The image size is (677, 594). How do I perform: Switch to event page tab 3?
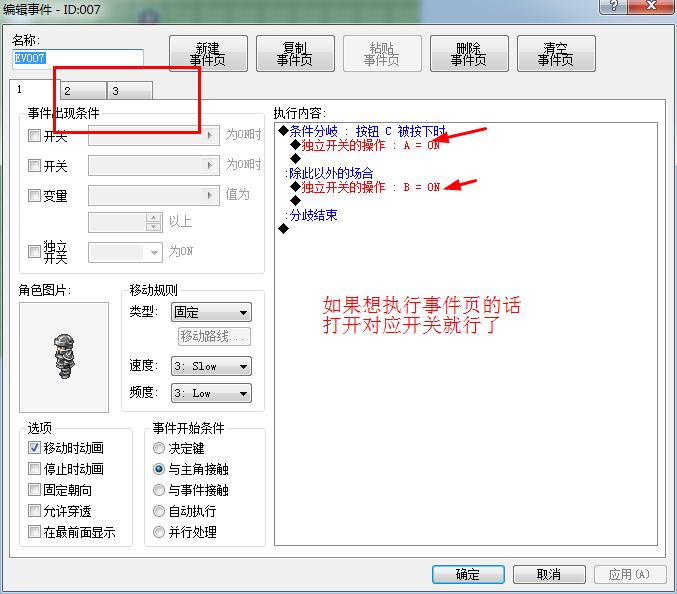(x=130, y=91)
